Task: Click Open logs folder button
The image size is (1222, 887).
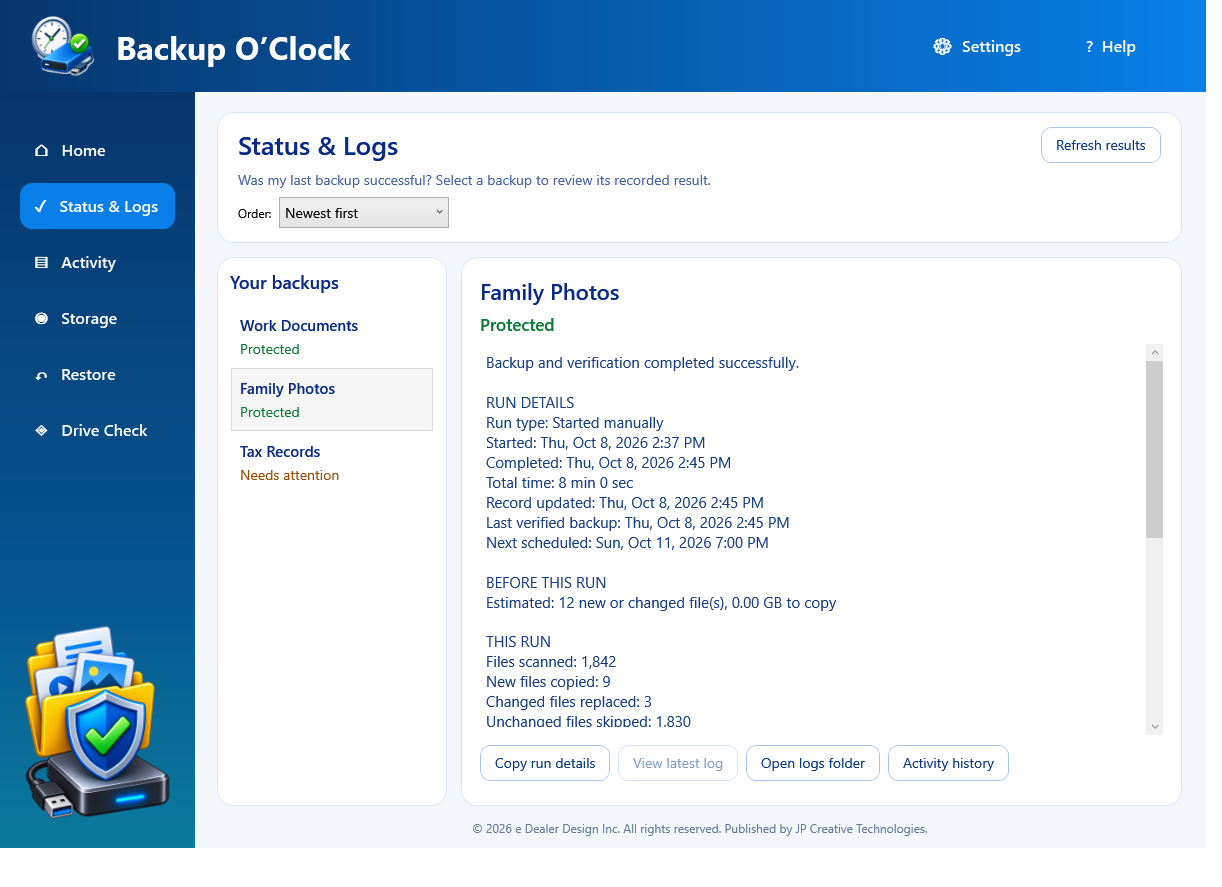Action: (813, 763)
